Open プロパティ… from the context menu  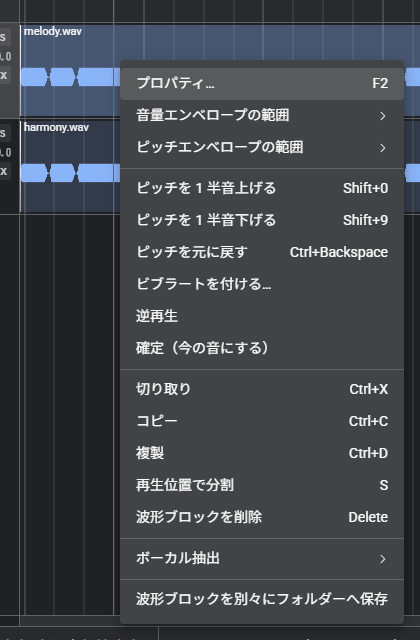(262, 83)
